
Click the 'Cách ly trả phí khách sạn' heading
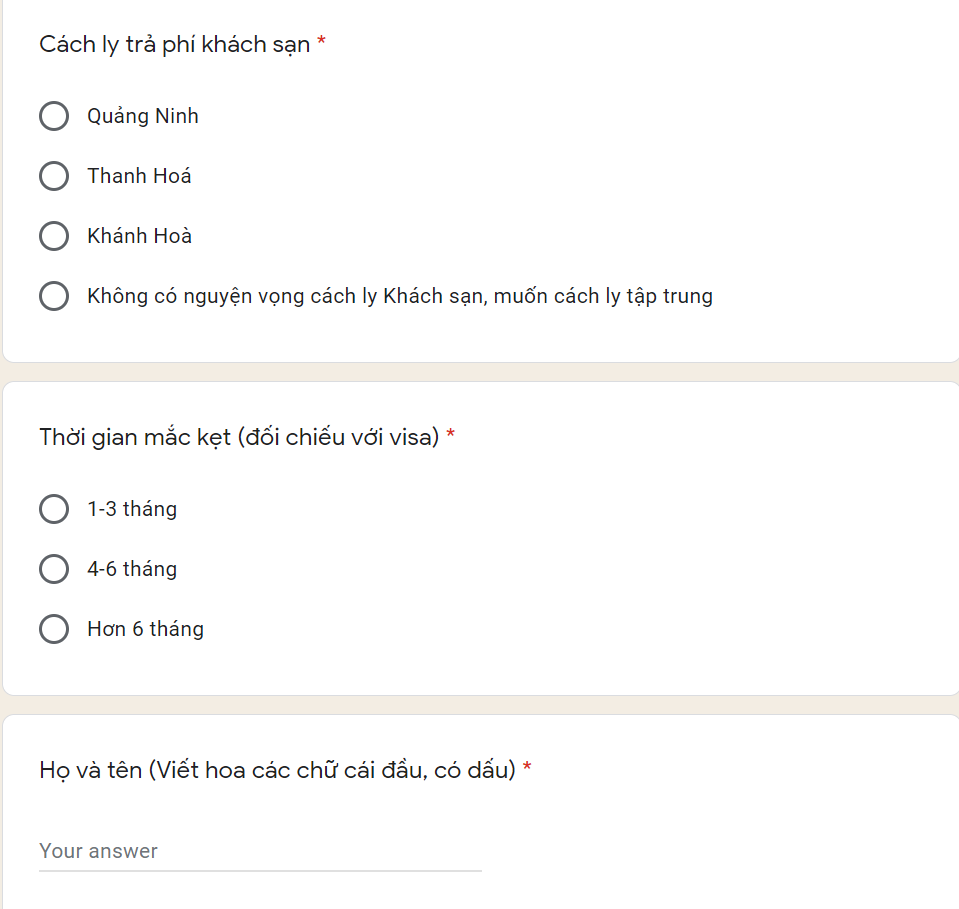click(x=175, y=45)
